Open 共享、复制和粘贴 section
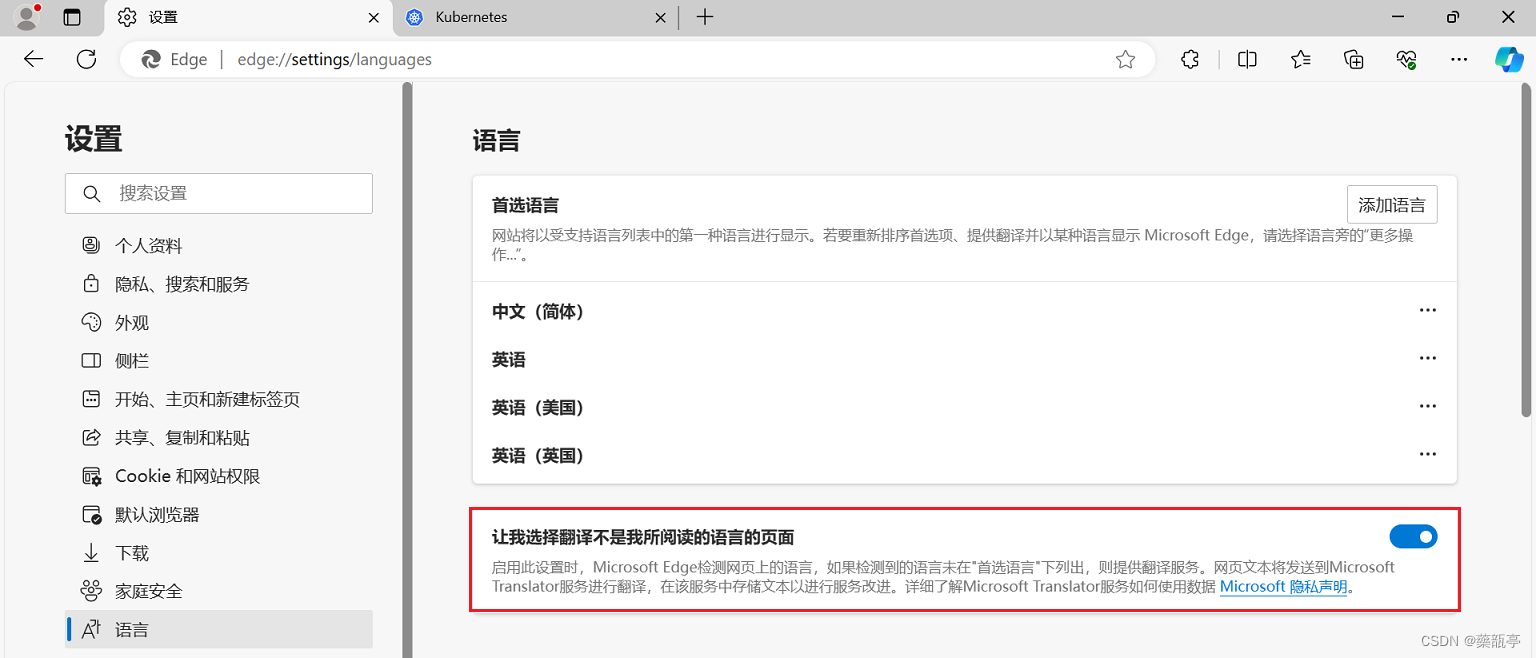 (218, 438)
